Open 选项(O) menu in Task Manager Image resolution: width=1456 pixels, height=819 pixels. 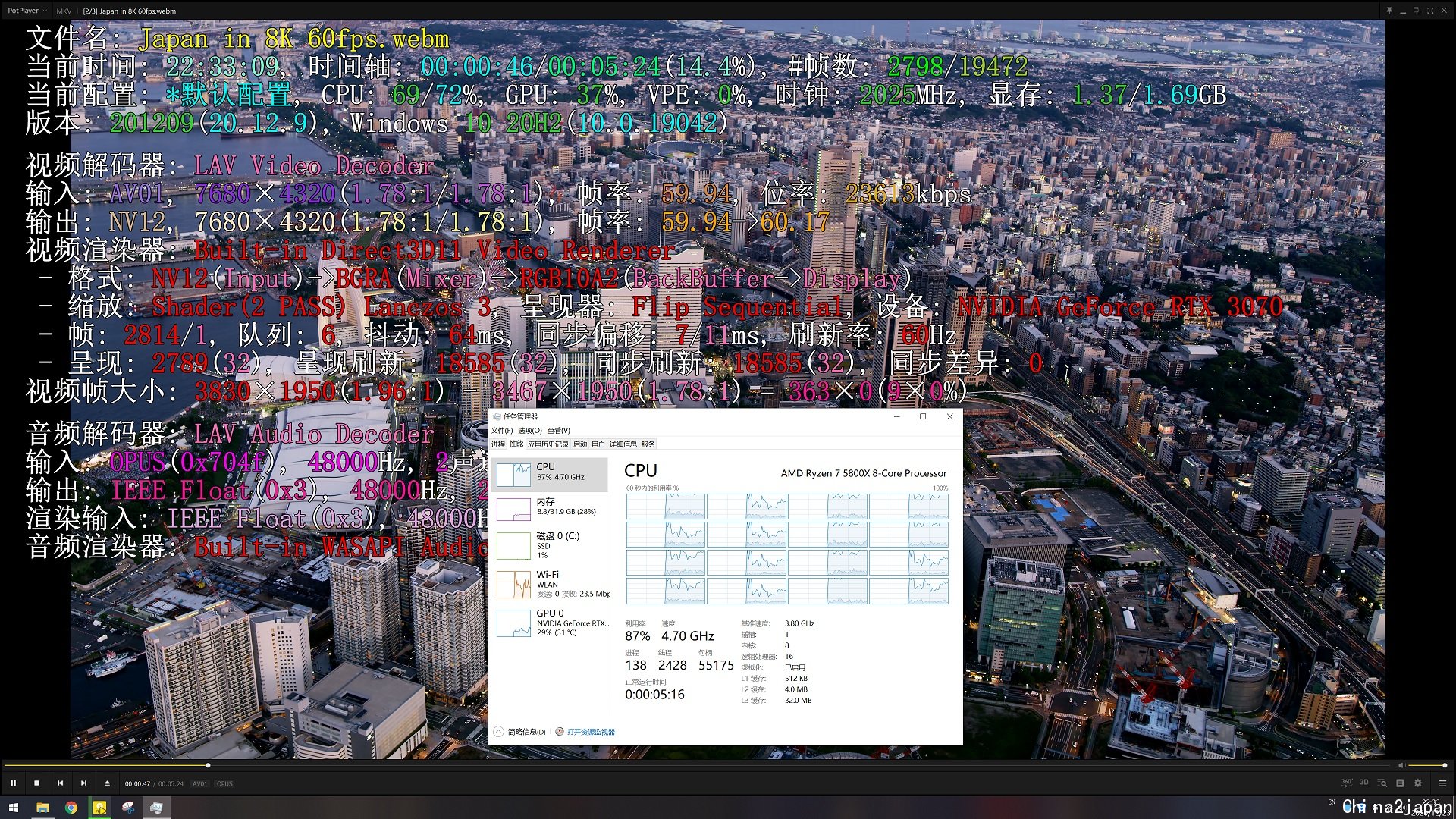click(x=530, y=431)
